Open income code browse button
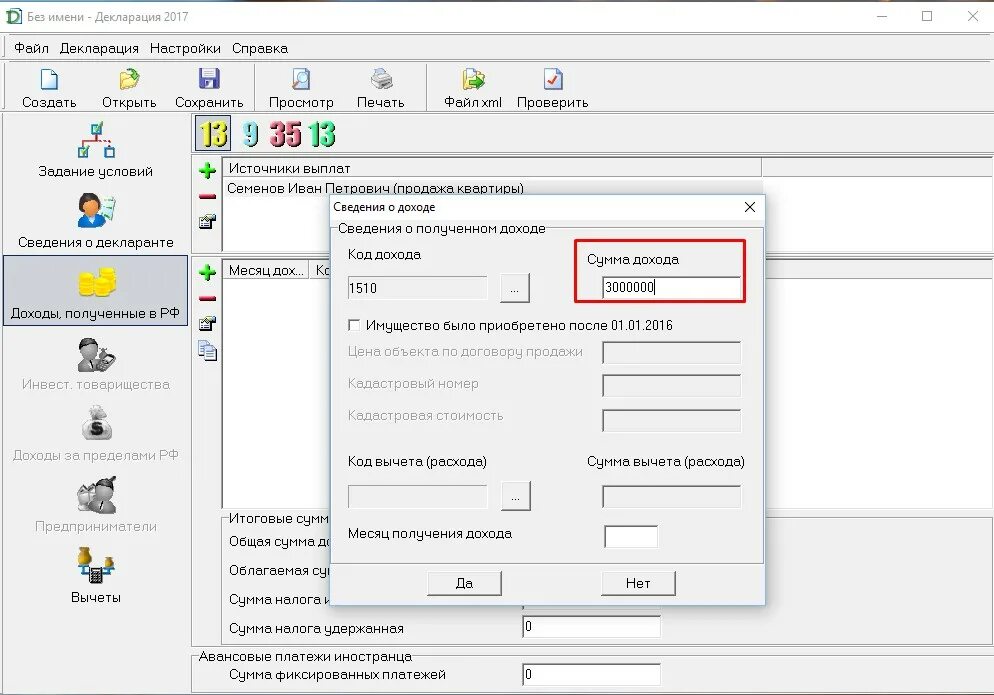The image size is (994, 695). pyautogui.click(x=515, y=289)
